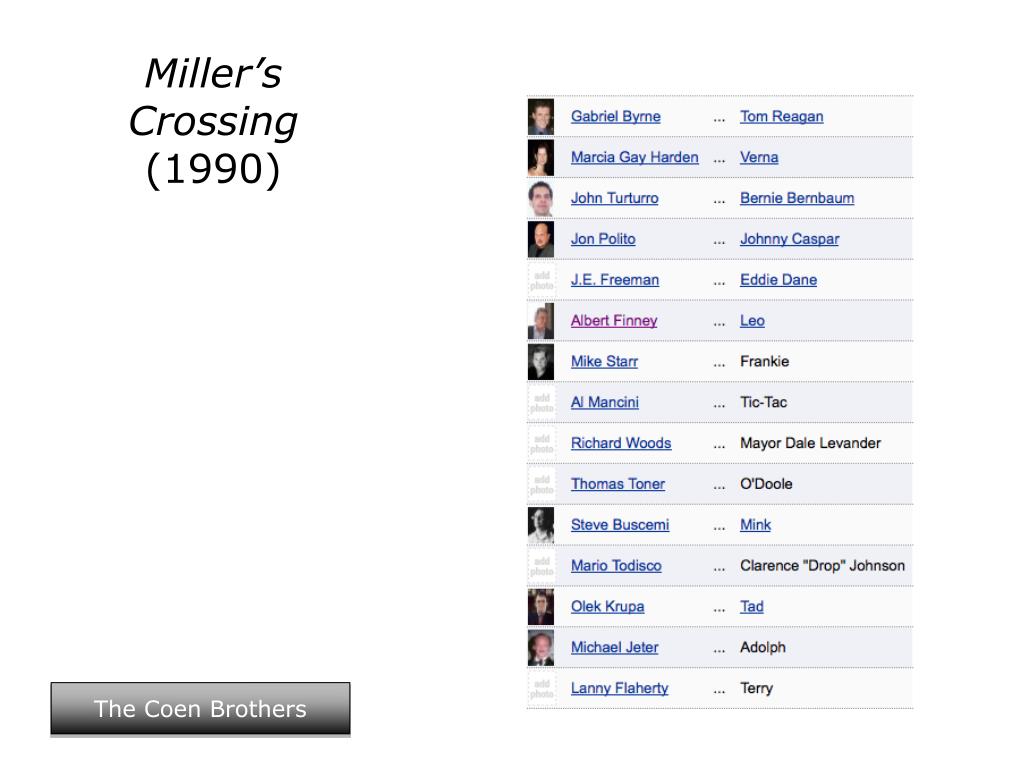This screenshot has height=768, width=1024.
Task: Click the Tom Reagan character link
Action: 781,116
